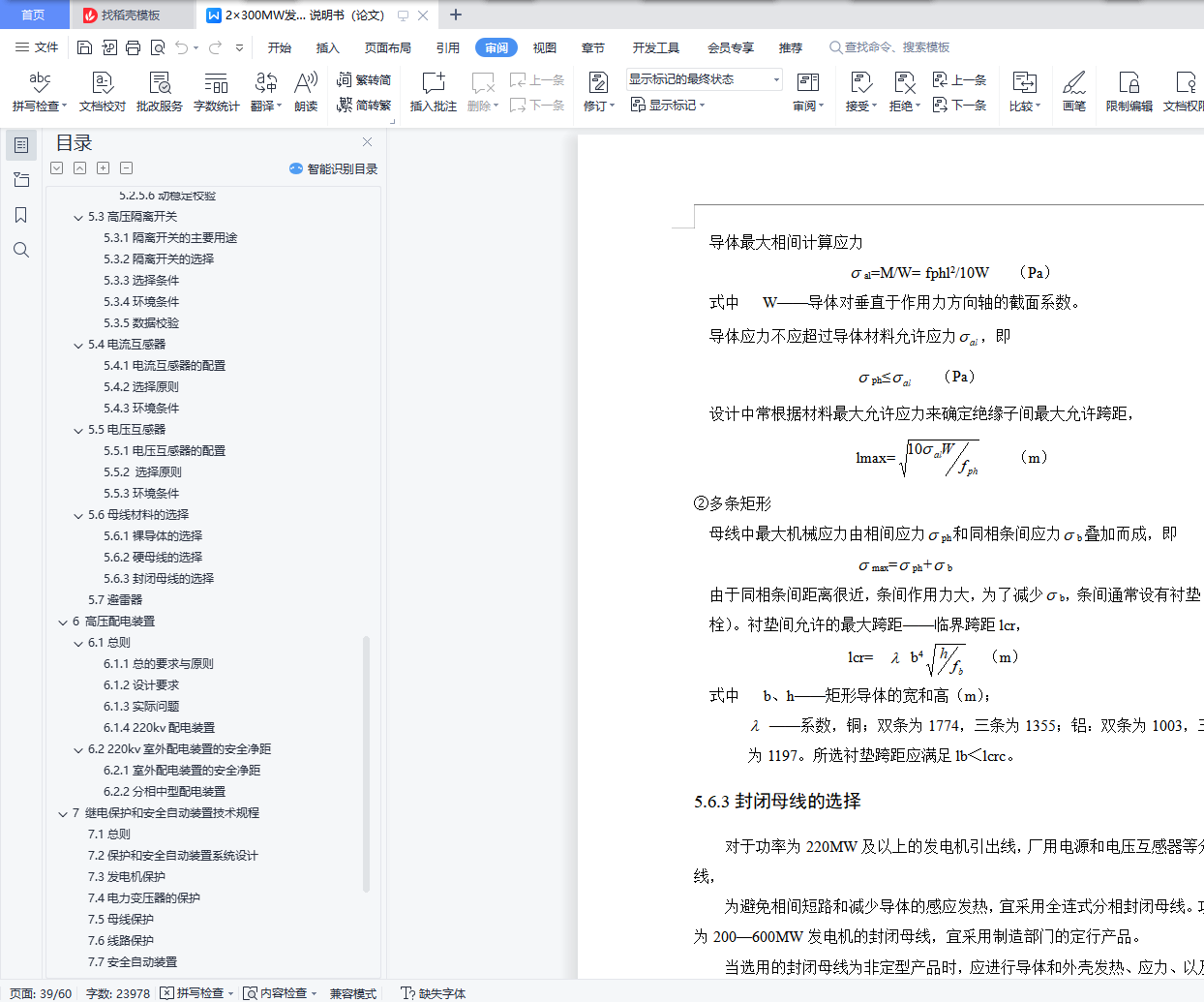The width and height of the screenshot is (1204, 1002).
Task: Click the 缺失字体 missing font notice
Action: [434, 993]
